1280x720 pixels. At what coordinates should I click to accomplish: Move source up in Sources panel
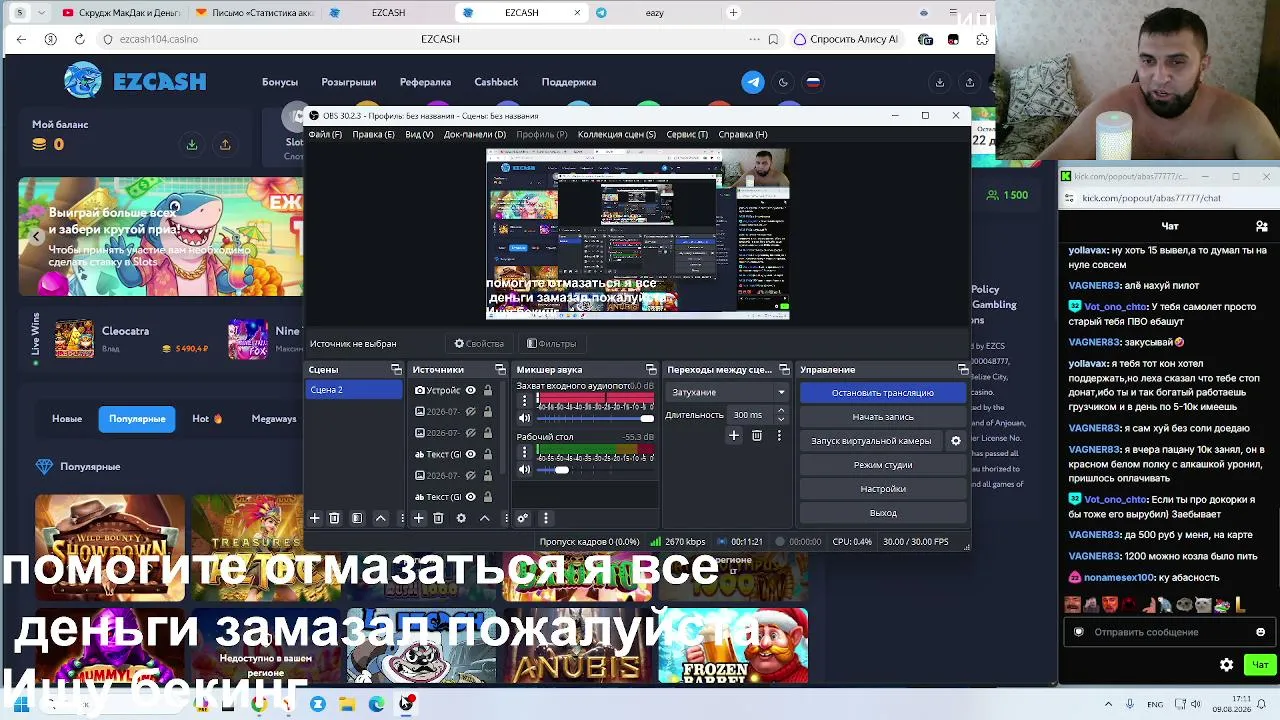(x=485, y=518)
